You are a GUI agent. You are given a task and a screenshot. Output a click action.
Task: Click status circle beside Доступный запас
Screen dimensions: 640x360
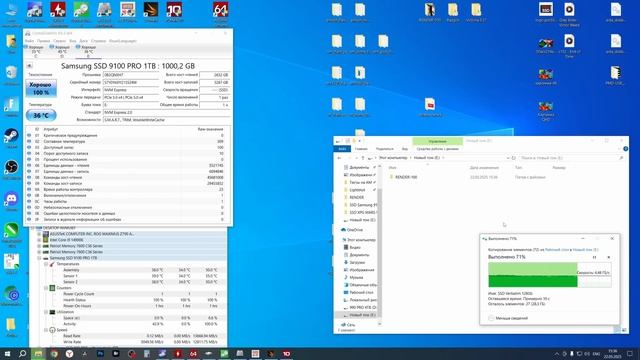[29, 147]
